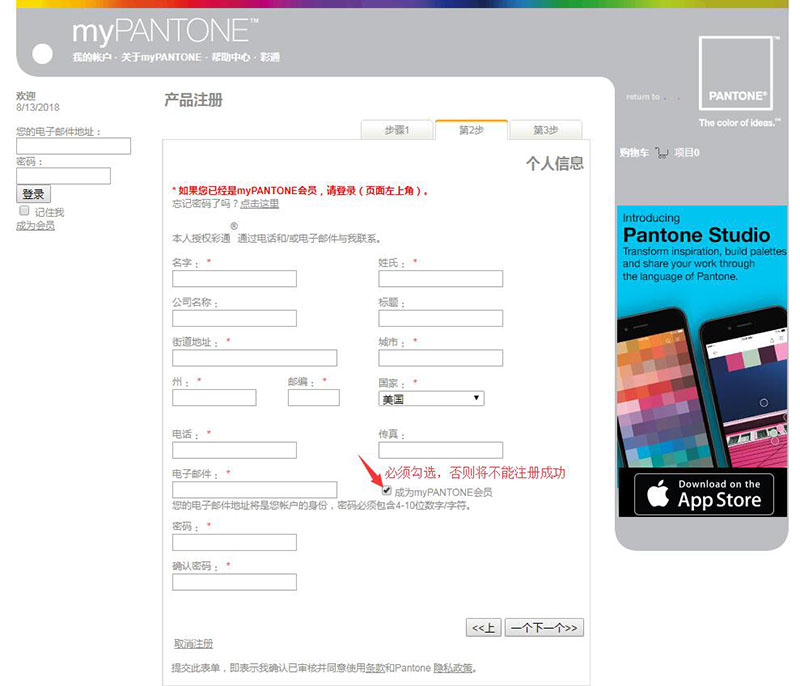Toggle the 成为myPANTONE会员 checkbox
This screenshot has width=800, height=686.
pyautogui.click(x=387, y=491)
